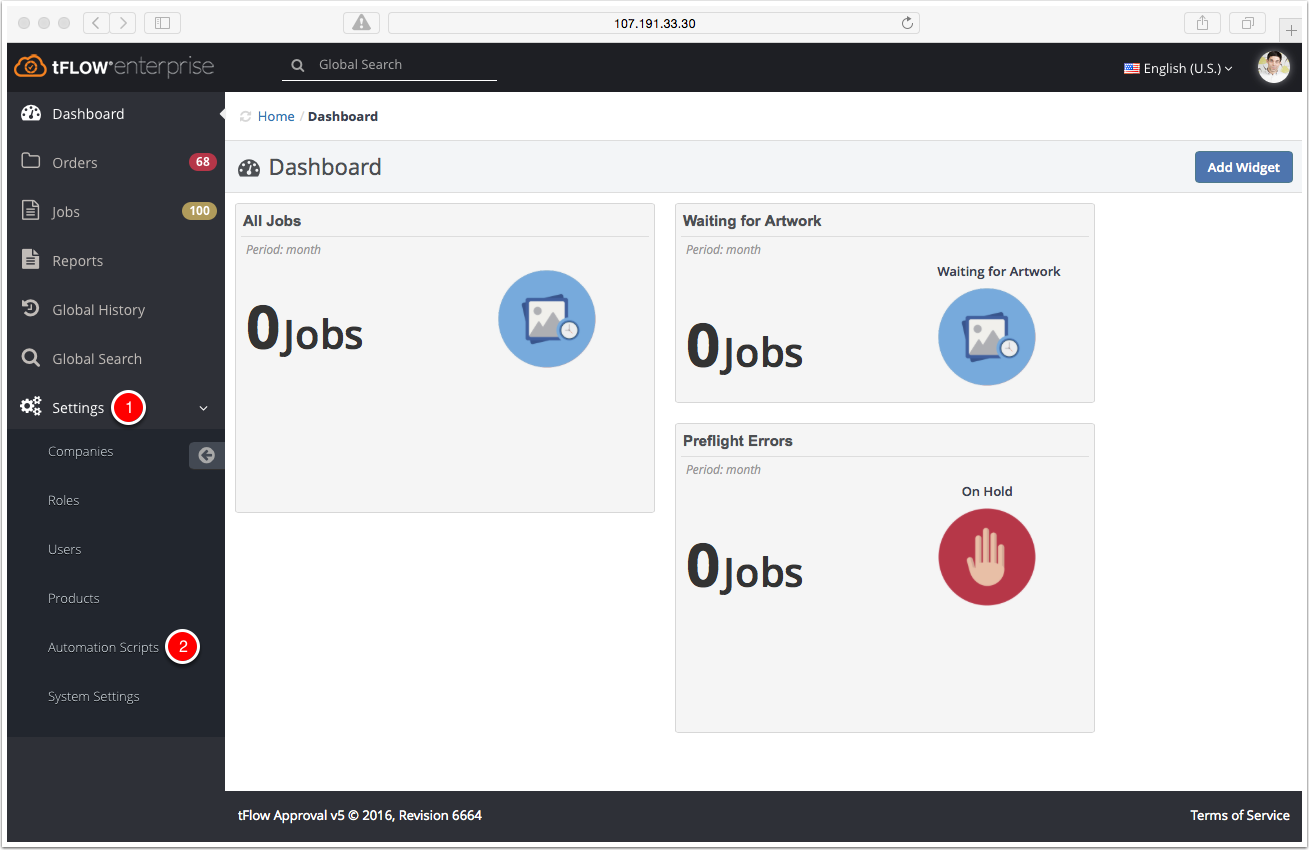The height and width of the screenshot is (850, 1309).
Task: Click the browser page reload icon
Action: [x=907, y=23]
